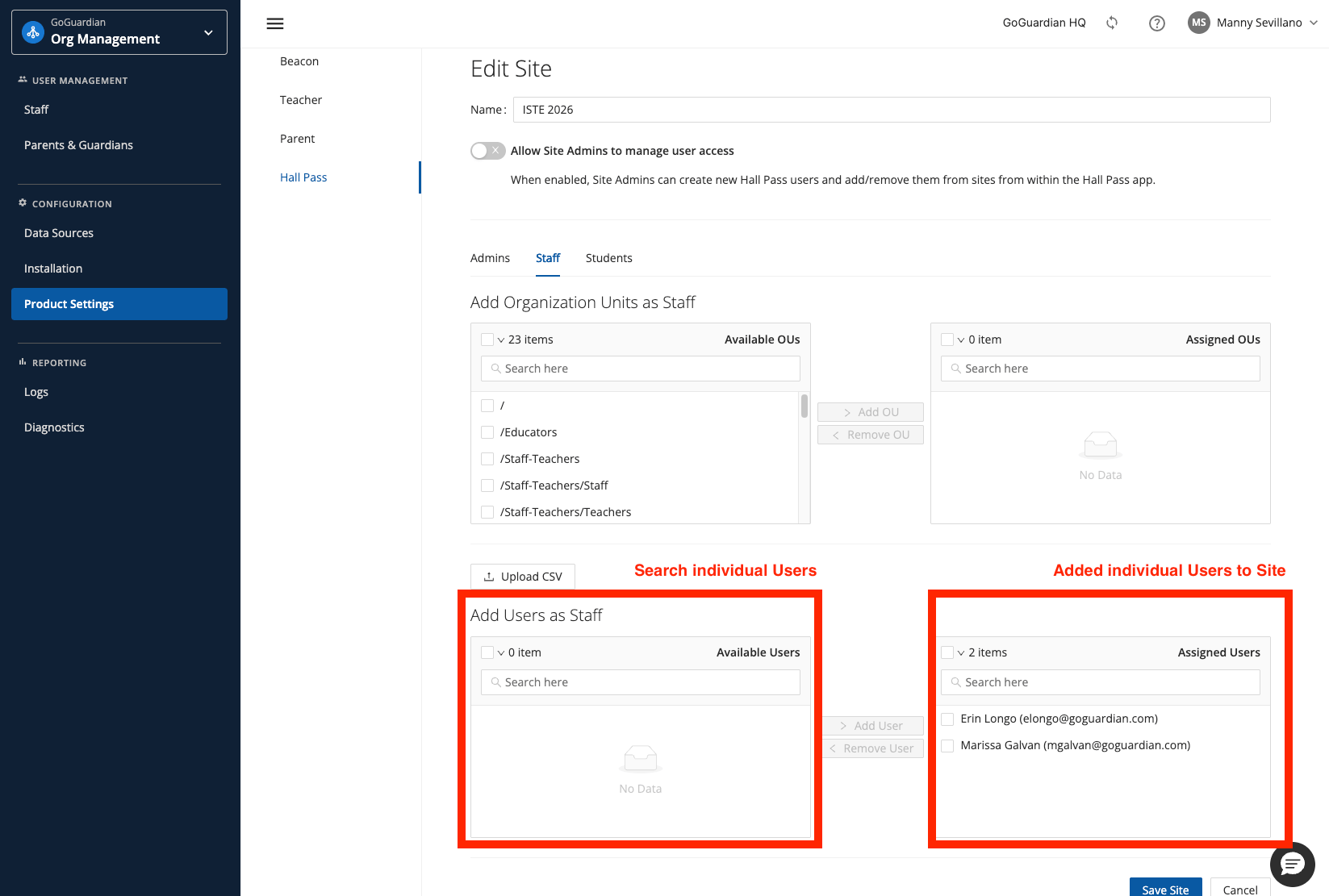Screen dimensions: 1329x896
Task: Open Parent product settings
Action: pos(297,139)
